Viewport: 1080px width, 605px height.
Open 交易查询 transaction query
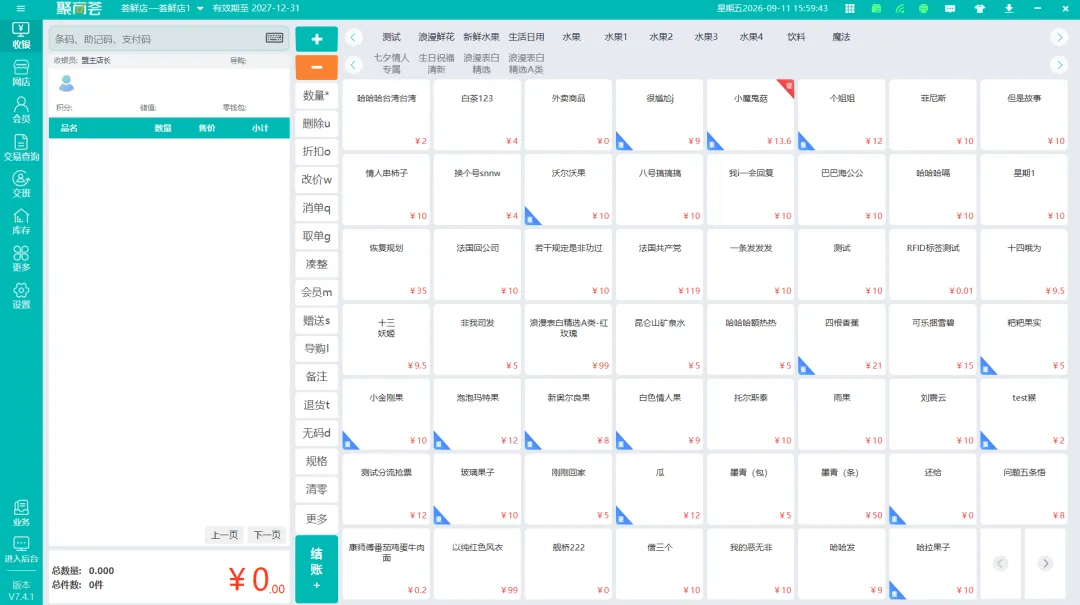tap(21, 147)
